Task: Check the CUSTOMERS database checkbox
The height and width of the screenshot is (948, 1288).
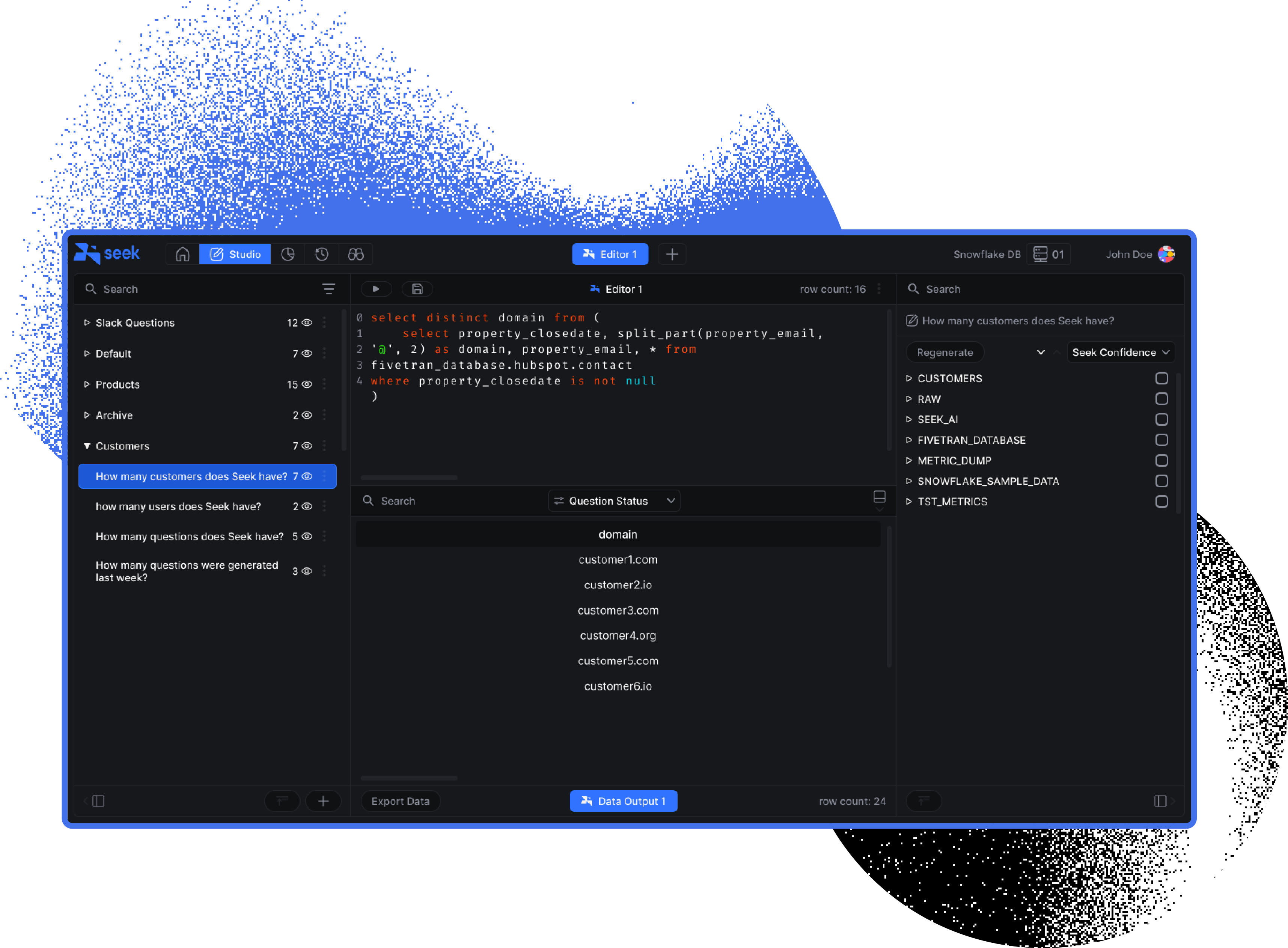Action: 1161,378
